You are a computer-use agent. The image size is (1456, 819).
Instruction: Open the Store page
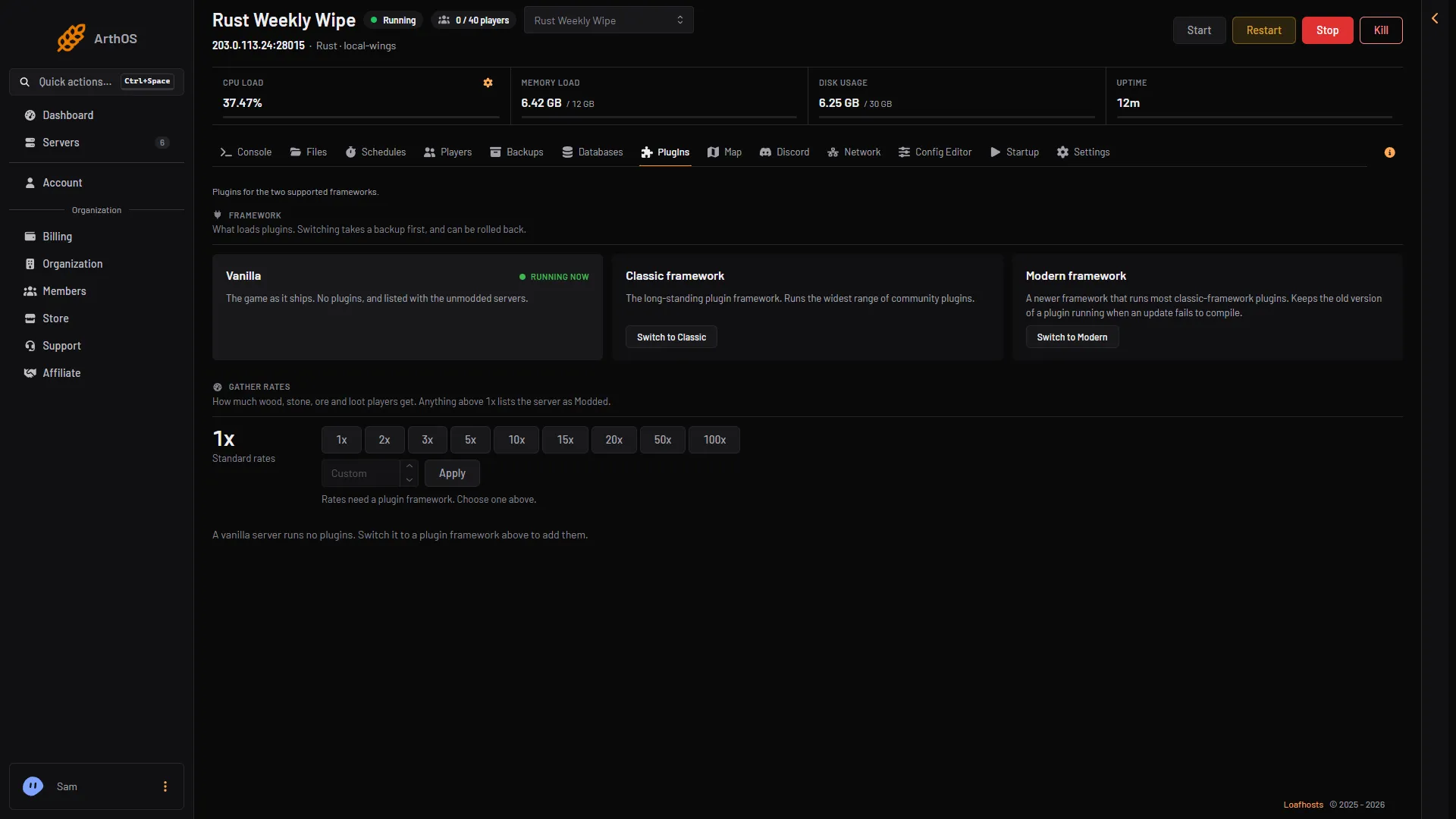96,318
